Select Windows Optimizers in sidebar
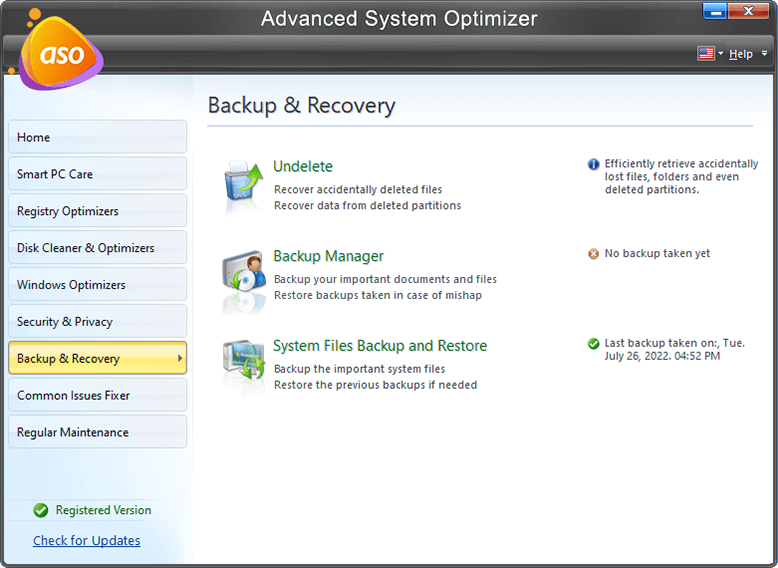Viewport: 778px width, 568px height. (x=98, y=284)
